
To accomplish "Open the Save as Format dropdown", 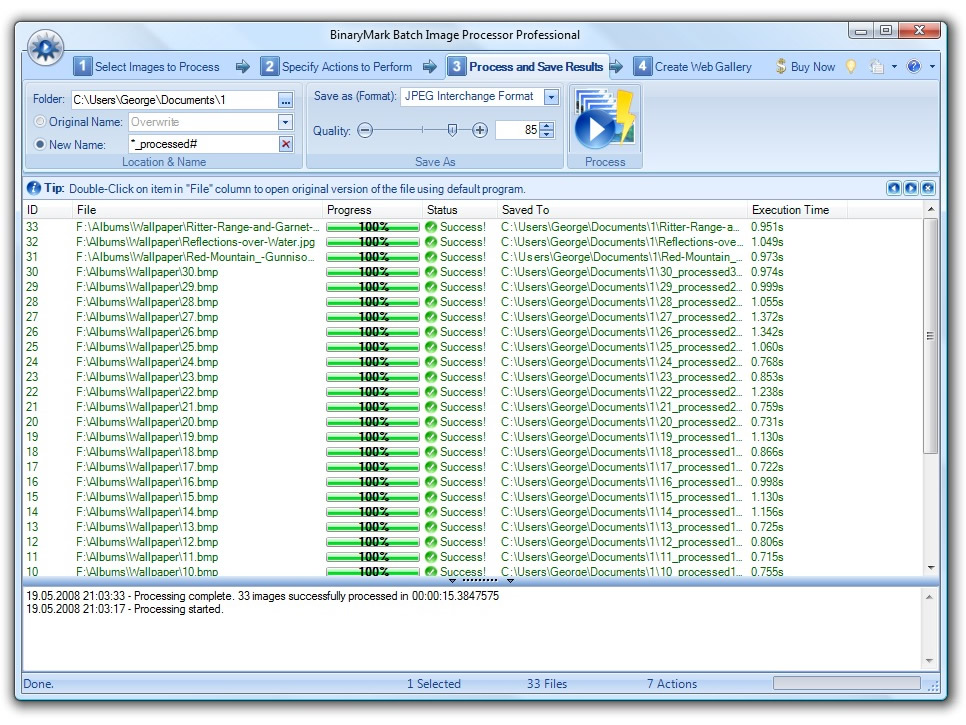I will click(x=551, y=97).
